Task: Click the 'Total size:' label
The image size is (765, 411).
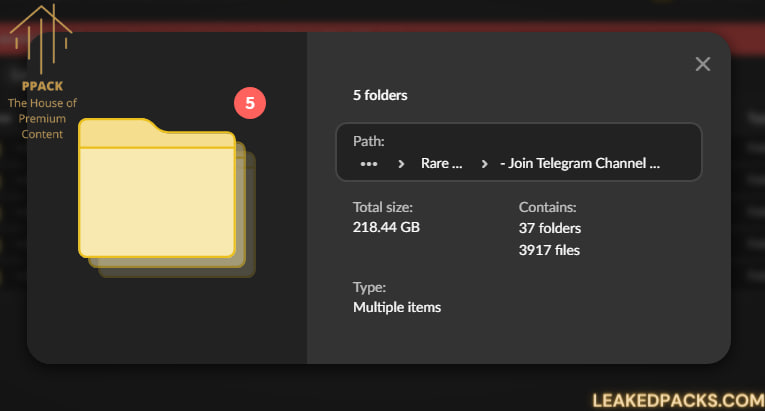Action: pos(383,207)
